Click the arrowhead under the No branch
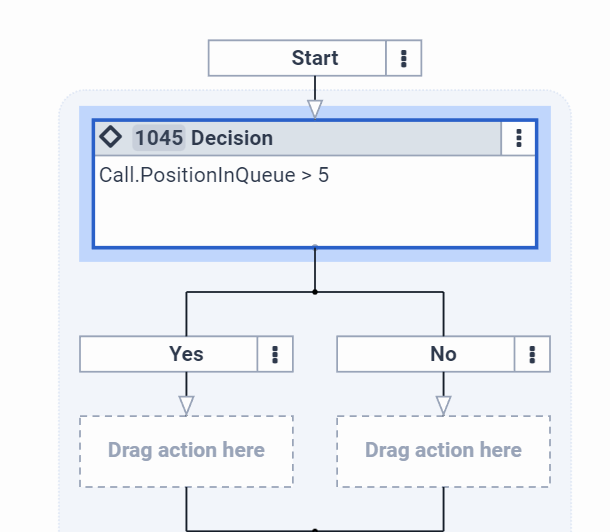 pyautogui.click(x=443, y=405)
